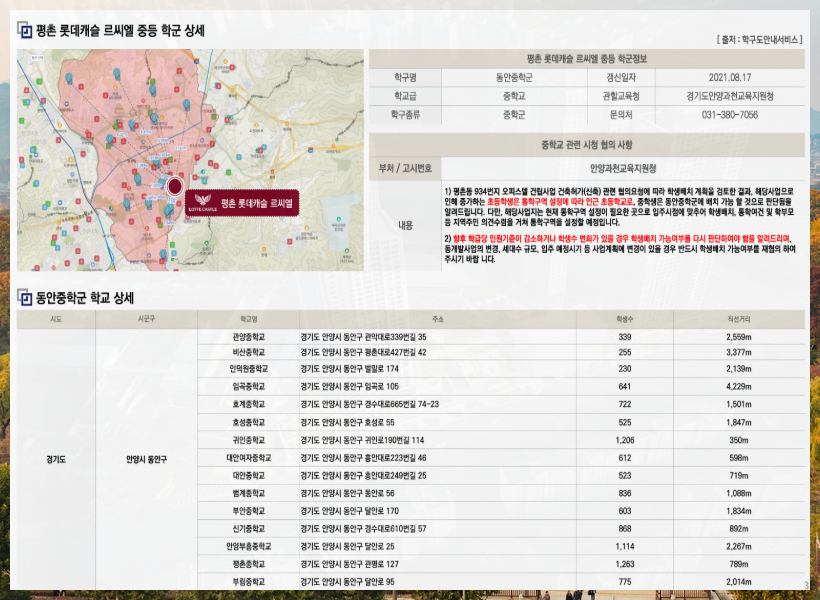The image size is (820, 600).
Task: Click student count 1,114
Action: coord(625,547)
